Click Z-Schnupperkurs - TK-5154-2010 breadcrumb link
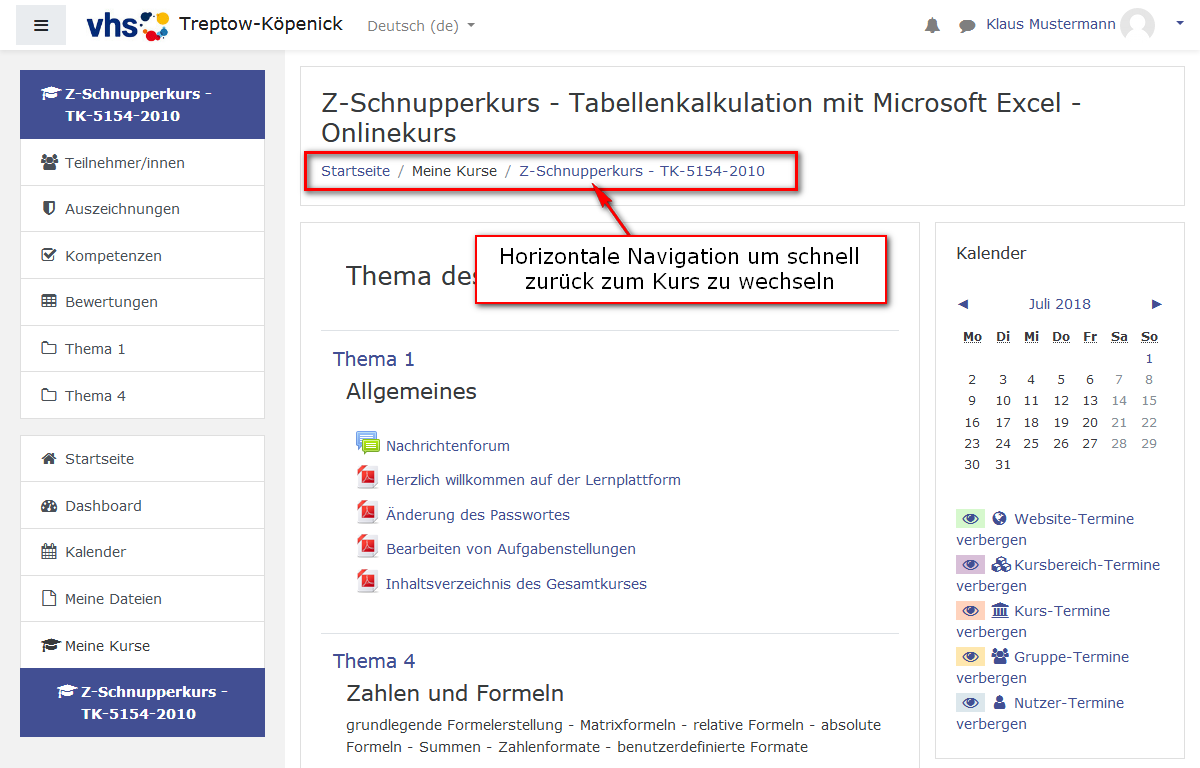 point(642,171)
